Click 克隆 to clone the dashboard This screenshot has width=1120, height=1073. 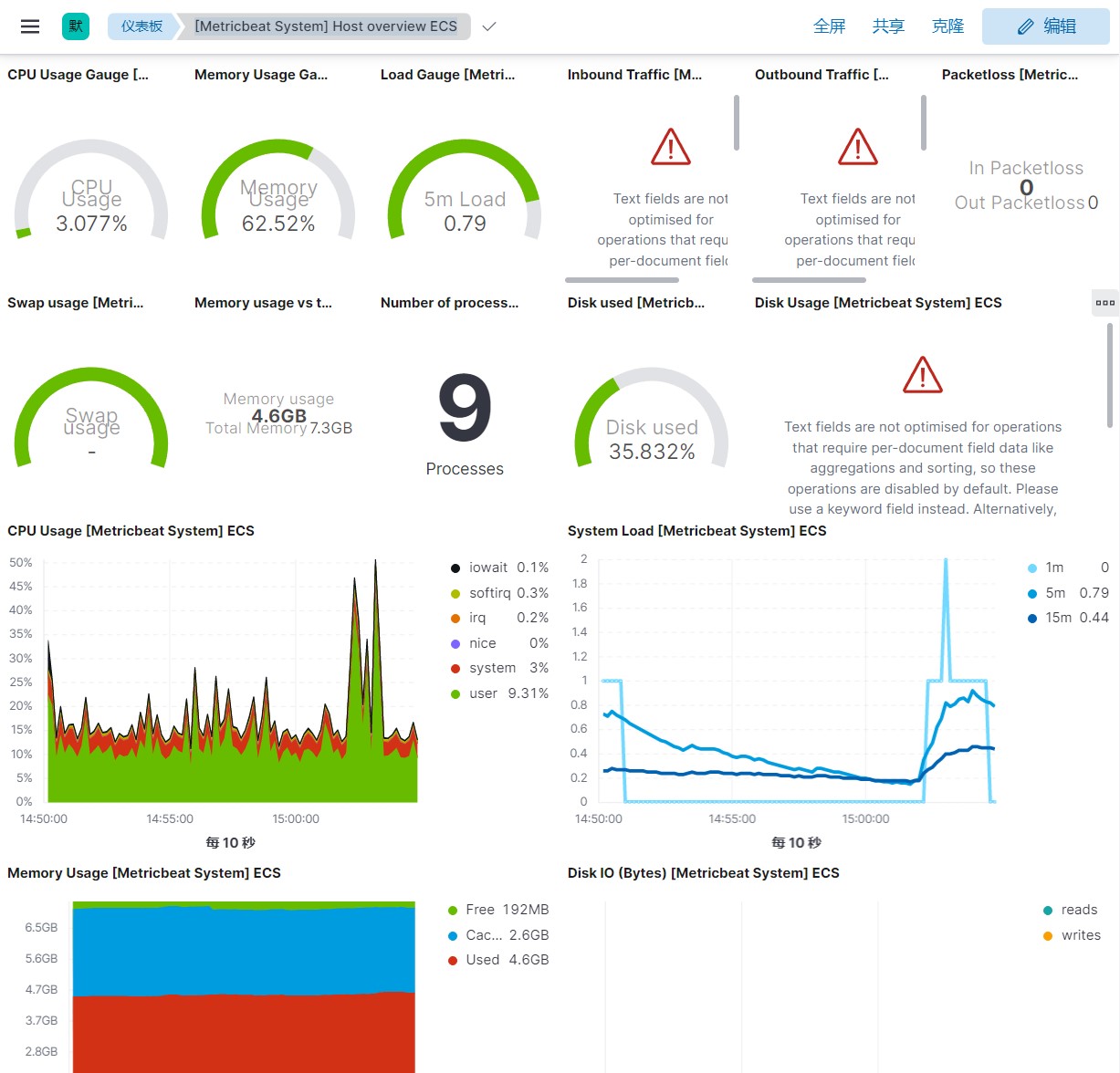947,26
